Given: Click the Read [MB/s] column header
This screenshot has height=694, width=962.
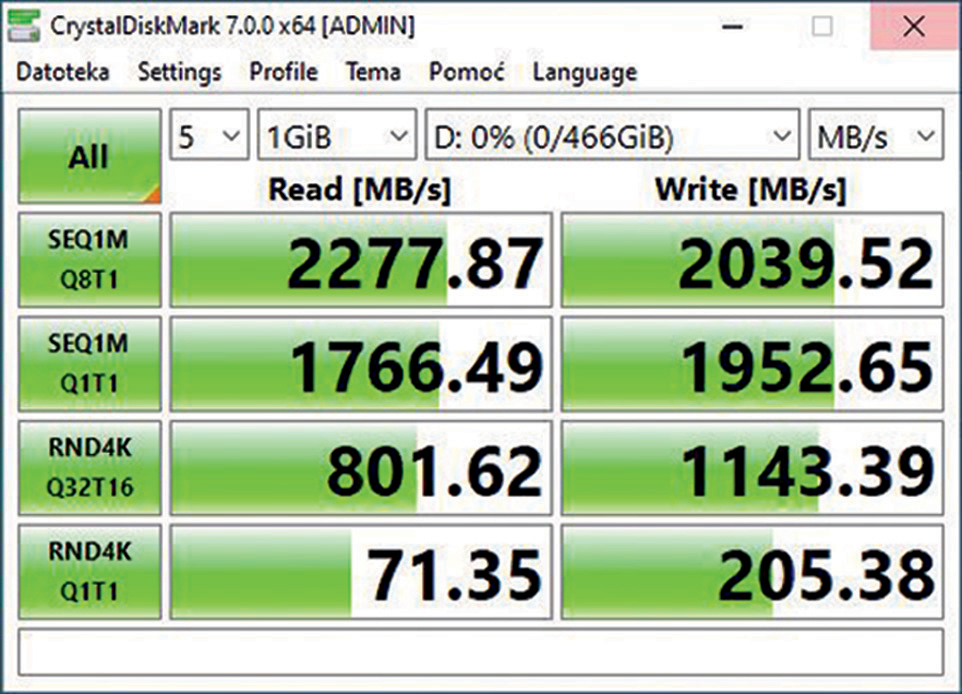Looking at the screenshot, I should tap(360, 190).
